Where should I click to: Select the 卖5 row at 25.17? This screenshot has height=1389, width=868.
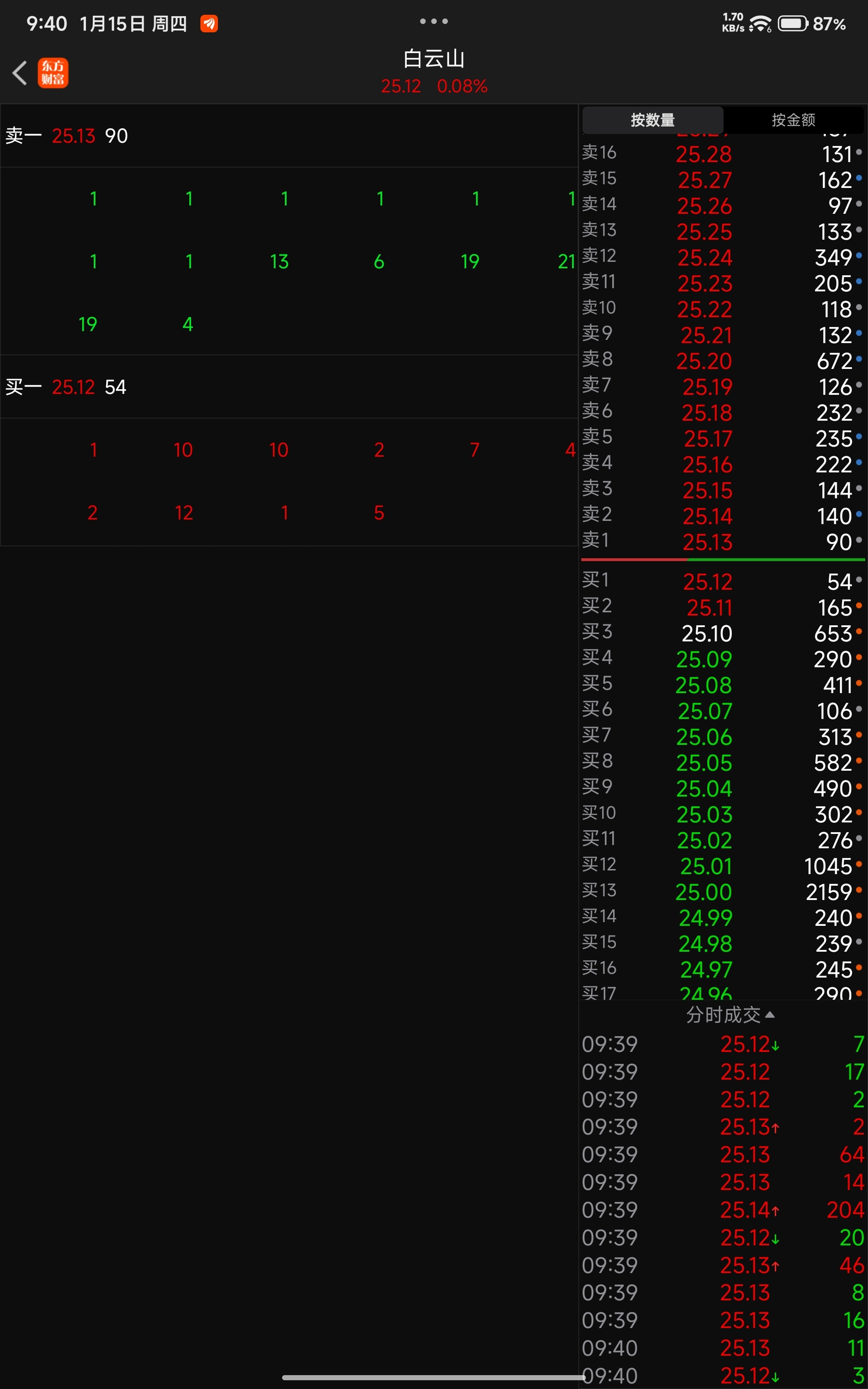723,438
